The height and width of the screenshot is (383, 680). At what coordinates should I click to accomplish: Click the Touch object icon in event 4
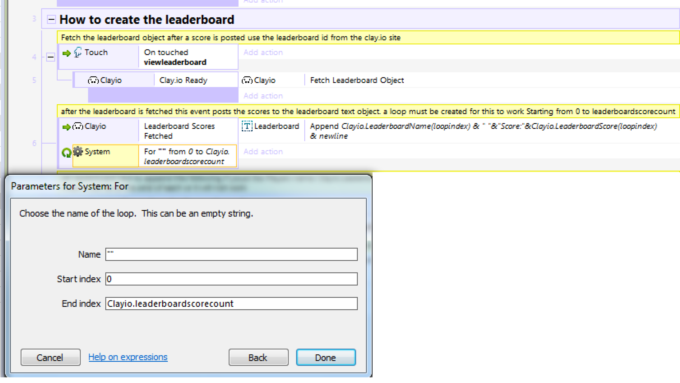78,52
